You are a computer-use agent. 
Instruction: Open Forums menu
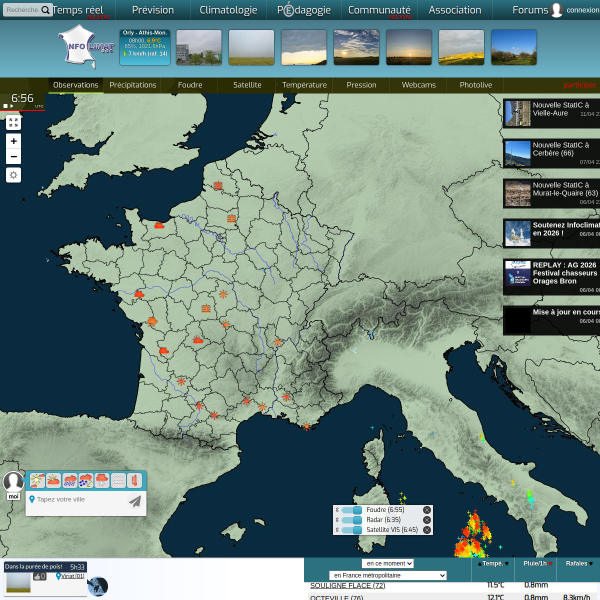[530, 10]
